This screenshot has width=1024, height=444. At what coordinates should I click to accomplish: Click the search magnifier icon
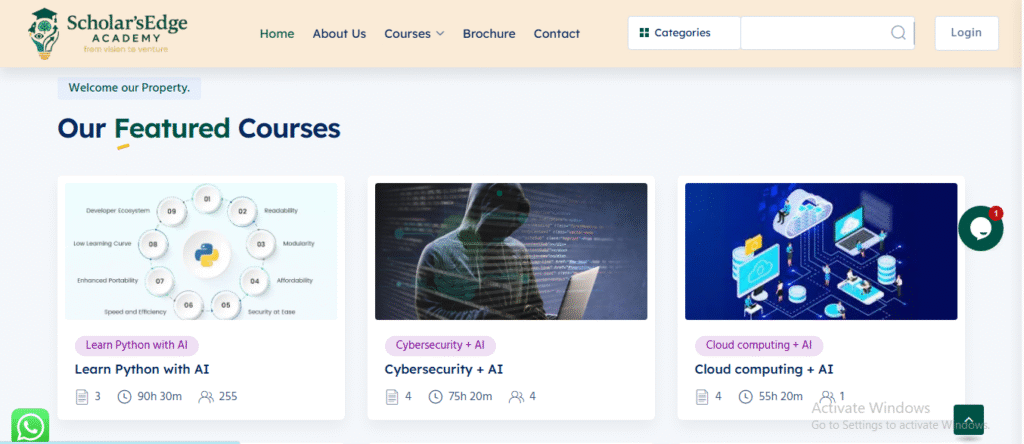click(897, 33)
